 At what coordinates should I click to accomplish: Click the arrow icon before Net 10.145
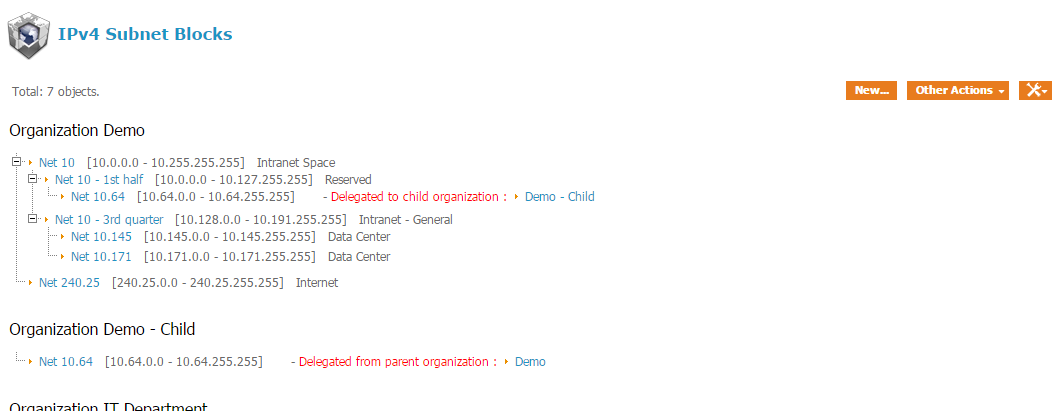63,237
